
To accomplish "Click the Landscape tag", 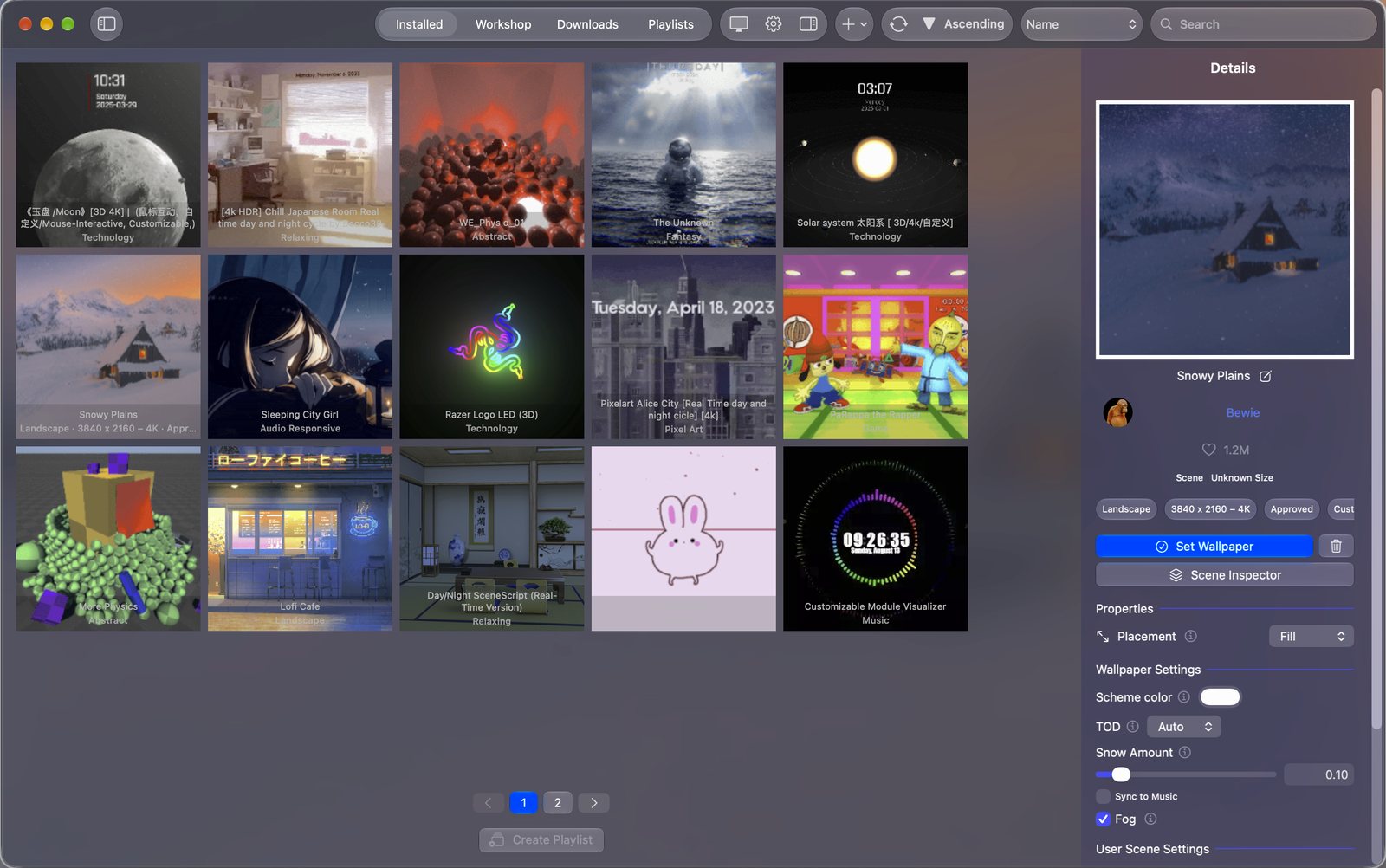I will 1126,509.
